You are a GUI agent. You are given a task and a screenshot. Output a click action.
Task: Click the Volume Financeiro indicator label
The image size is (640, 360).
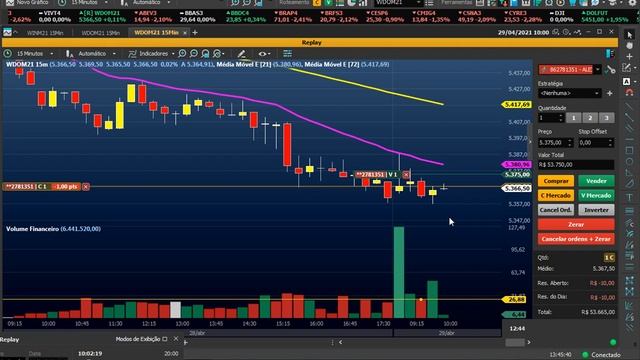click(32, 229)
